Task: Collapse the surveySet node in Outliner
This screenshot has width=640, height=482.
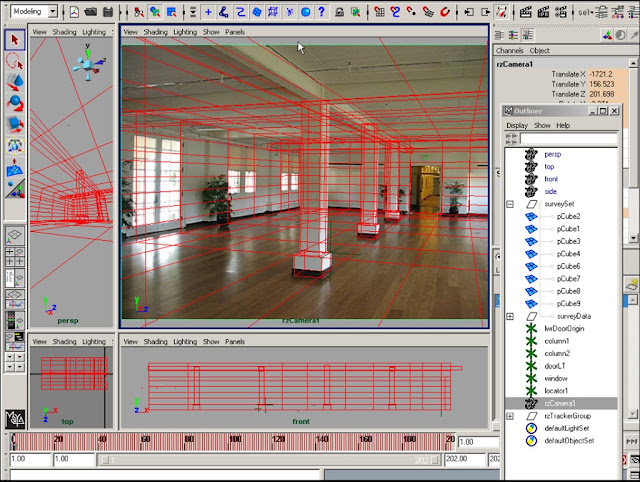Action: click(510, 204)
